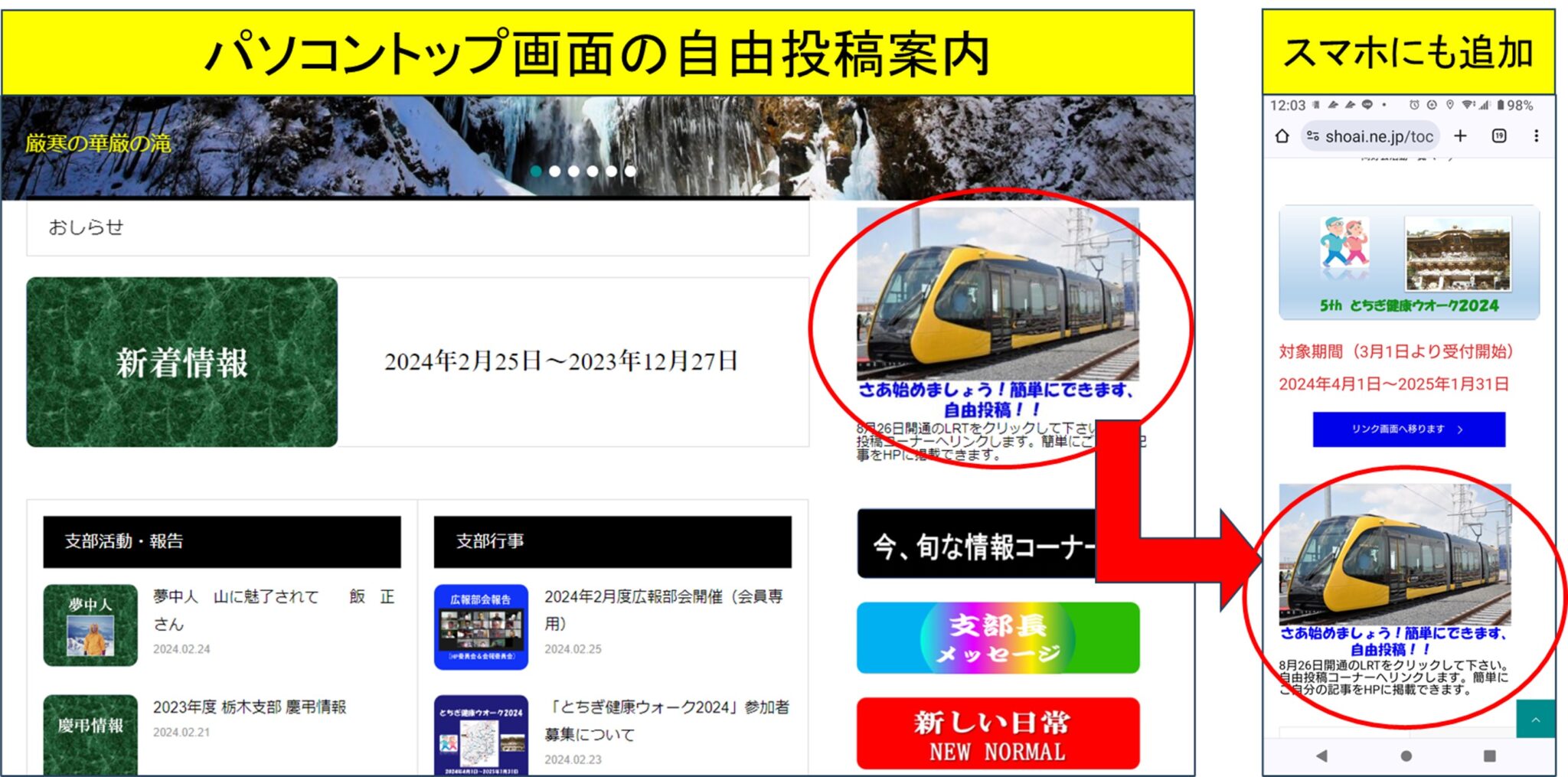The width and height of the screenshot is (1568, 777).
Task: Click the shoai.ne.jp address bar
Action: 1370,136
